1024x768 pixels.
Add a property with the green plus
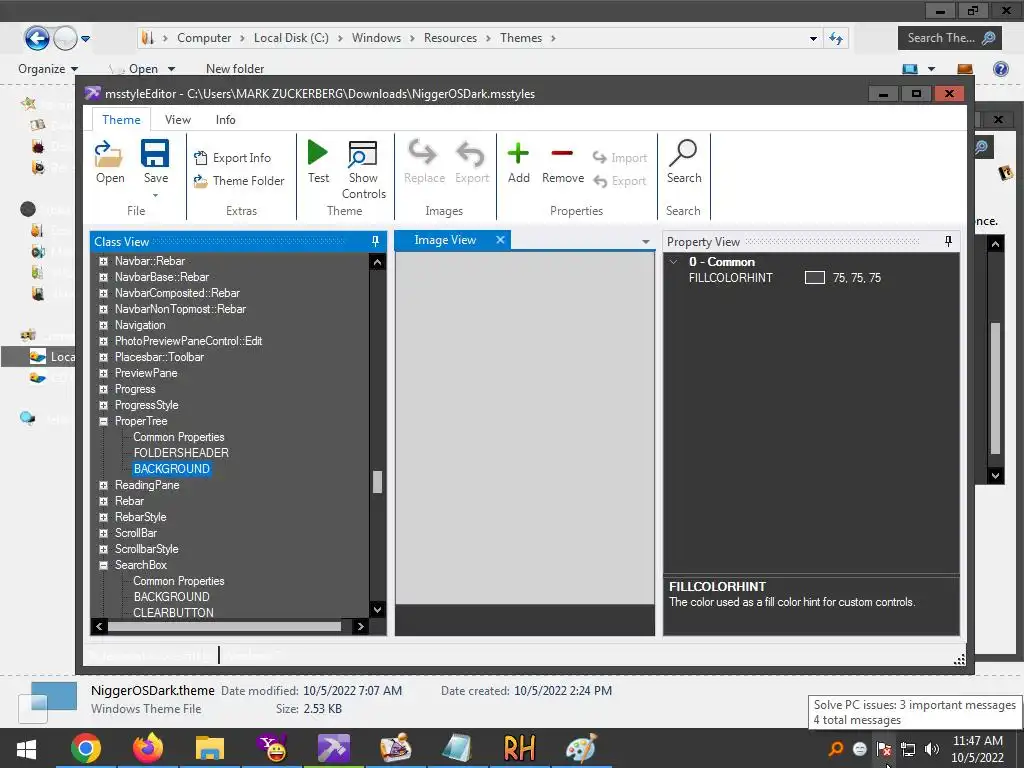(519, 161)
